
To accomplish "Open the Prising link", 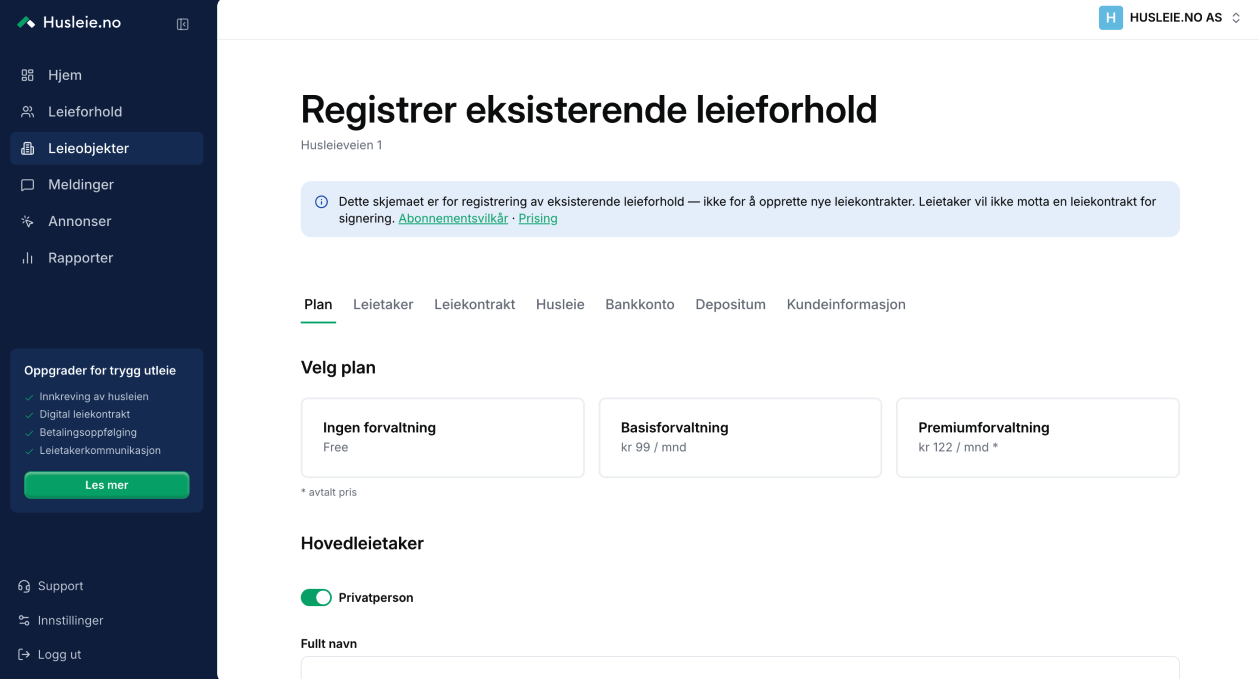I will [538, 218].
